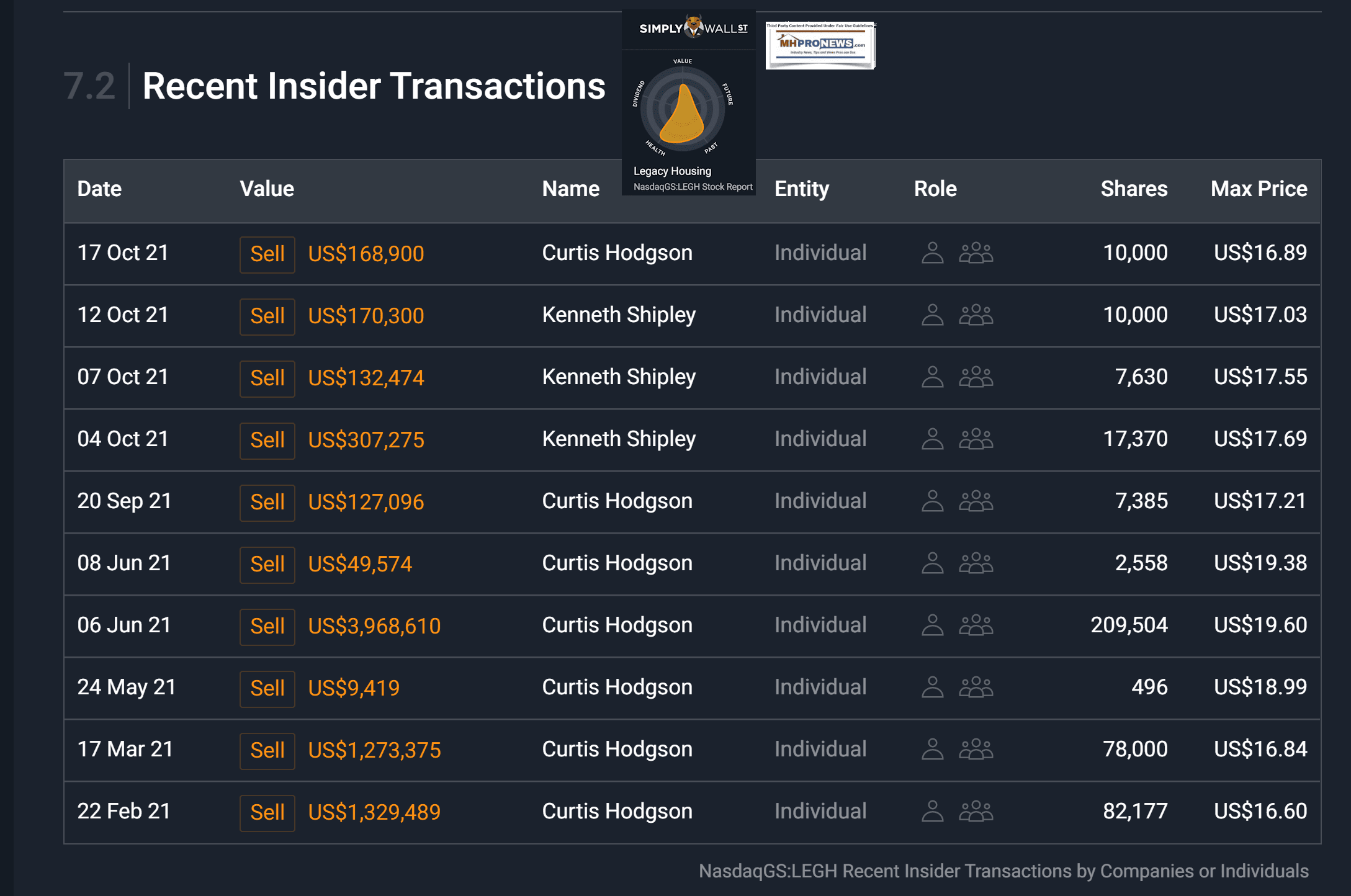Click the group role icon in the 12 Oct 21 row
Image resolution: width=1351 pixels, height=896 pixels.
(x=976, y=315)
